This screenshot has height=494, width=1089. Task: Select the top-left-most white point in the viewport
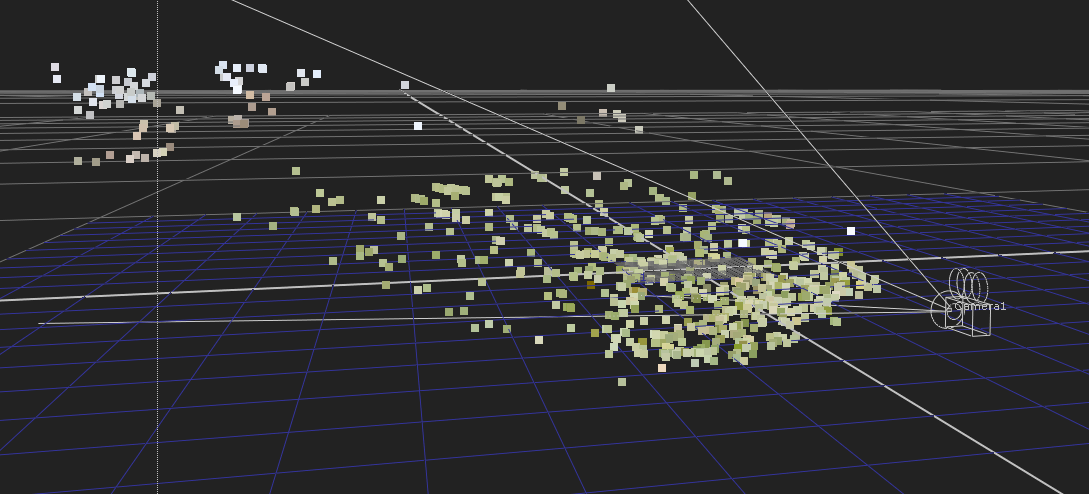tap(55, 67)
